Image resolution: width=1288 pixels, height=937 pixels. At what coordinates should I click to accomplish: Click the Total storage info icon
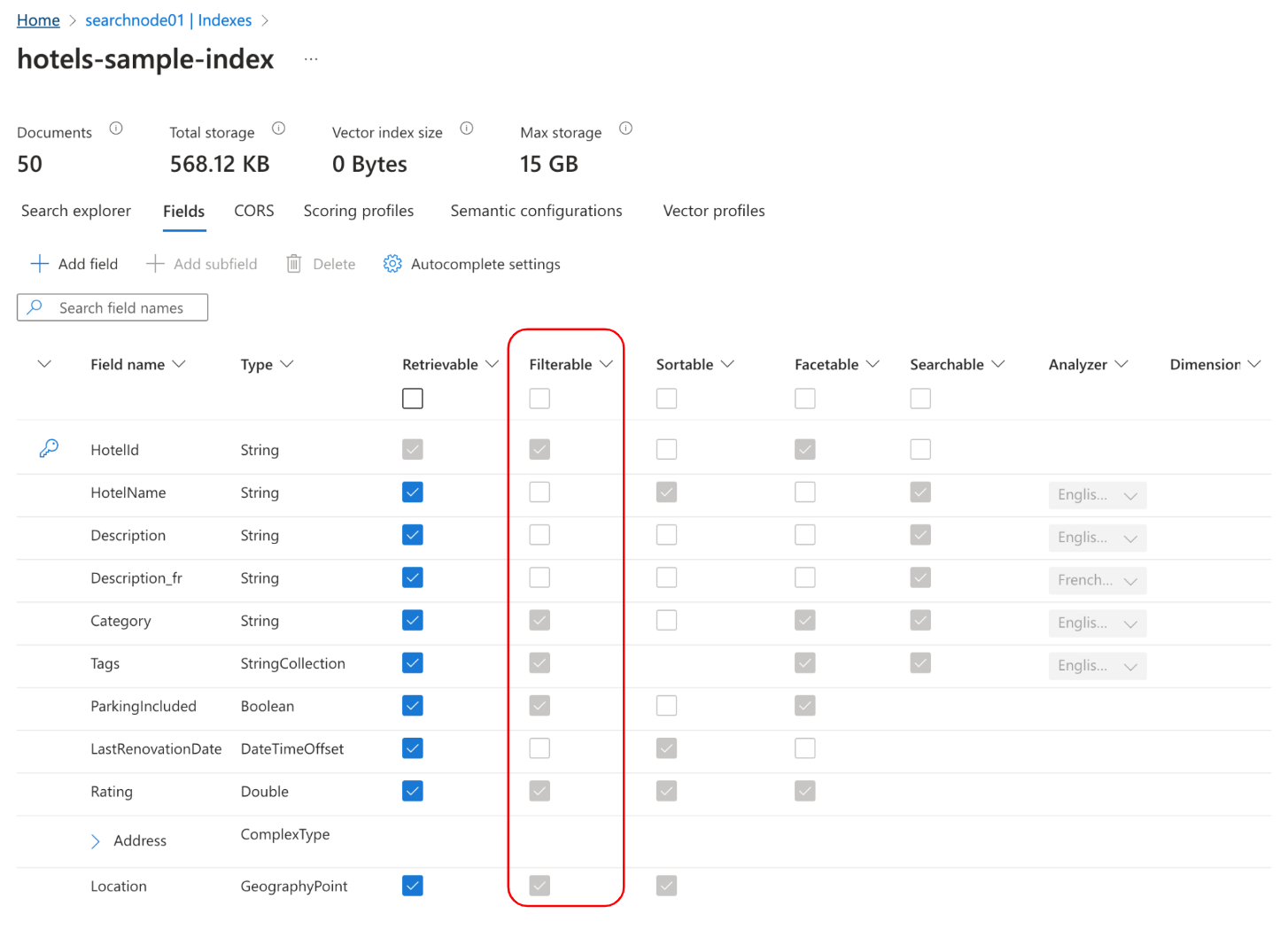point(278,128)
